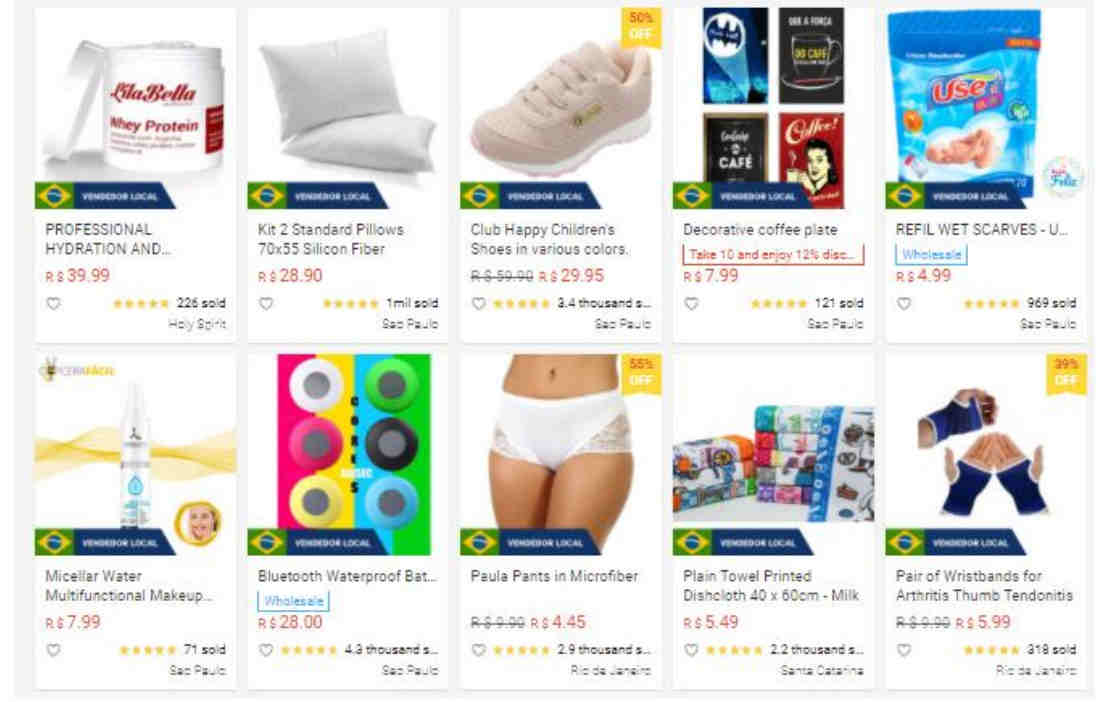Favorite the Refil Wet Scarves item
Image resolution: width=1107 pixels, height=702 pixels.
tap(904, 304)
